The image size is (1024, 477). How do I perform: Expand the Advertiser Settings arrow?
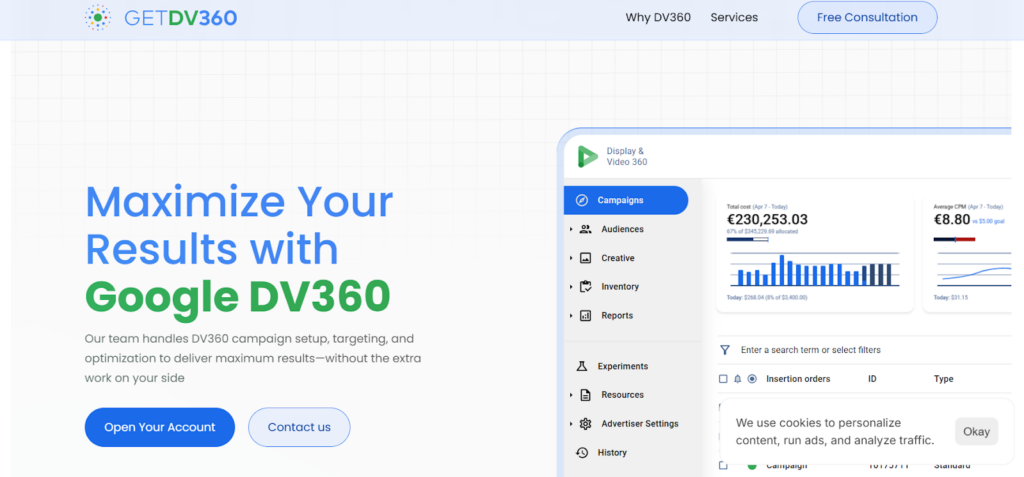[571, 424]
